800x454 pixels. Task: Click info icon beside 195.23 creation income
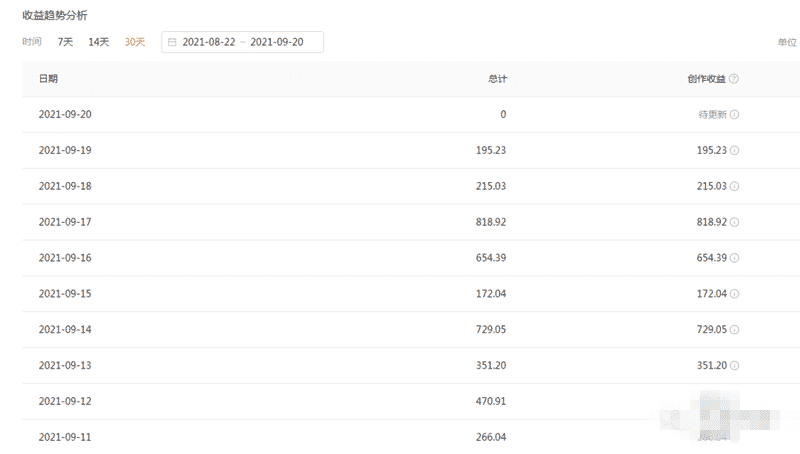pyautogui.click(x=734, y=150)
